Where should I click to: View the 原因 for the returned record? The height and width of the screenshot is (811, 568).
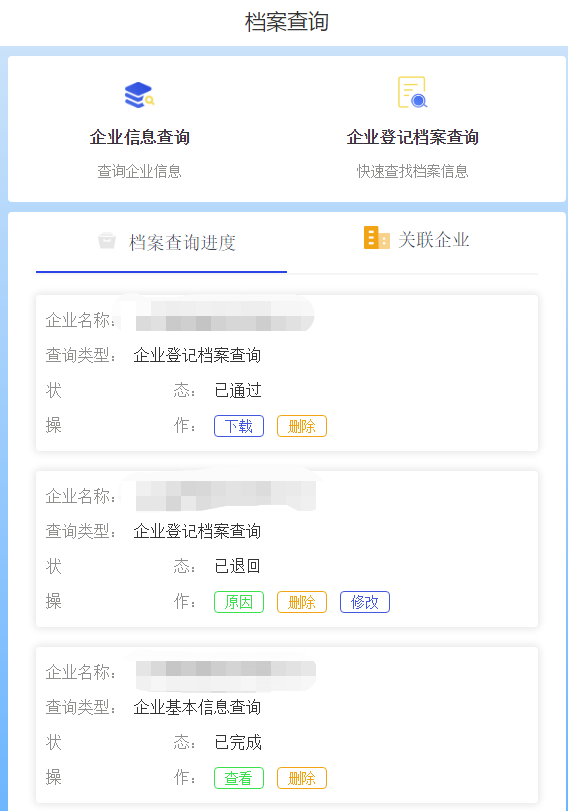coord(239,602)
